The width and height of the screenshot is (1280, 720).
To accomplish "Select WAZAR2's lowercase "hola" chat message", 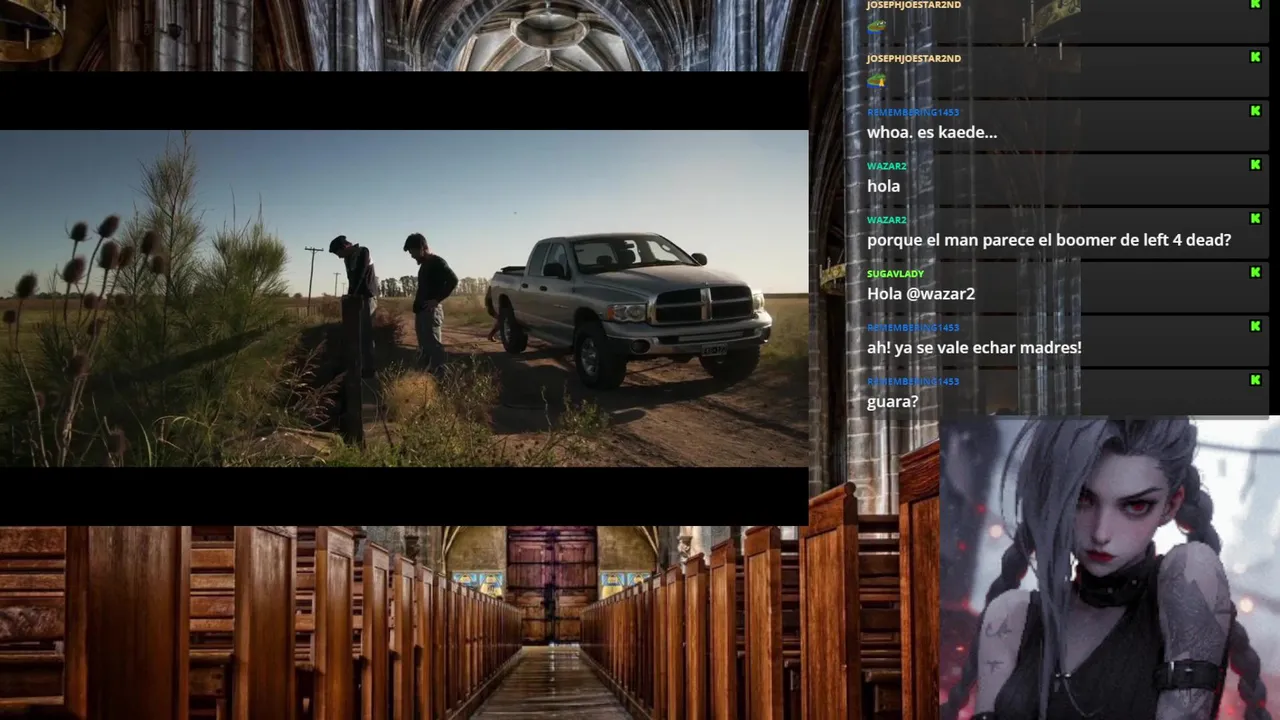I will point(883,186).
